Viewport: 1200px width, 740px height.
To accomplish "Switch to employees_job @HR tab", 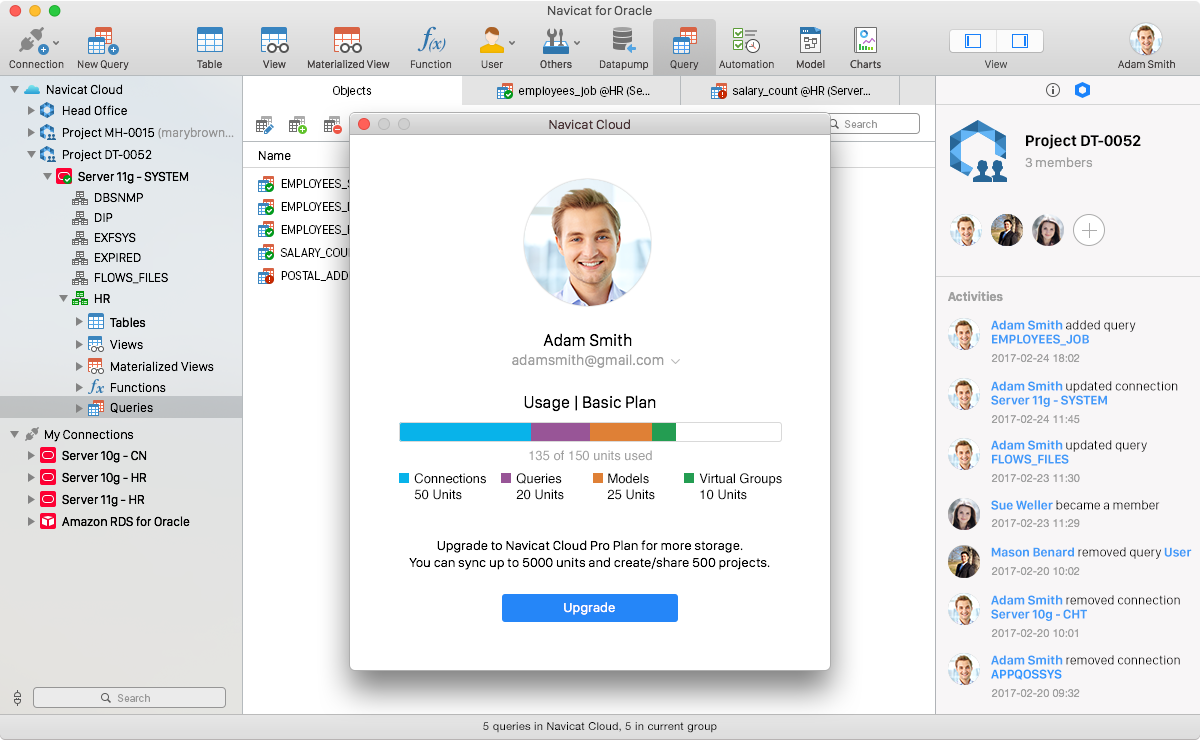I will pyautogui.click(x=571, y=91).
